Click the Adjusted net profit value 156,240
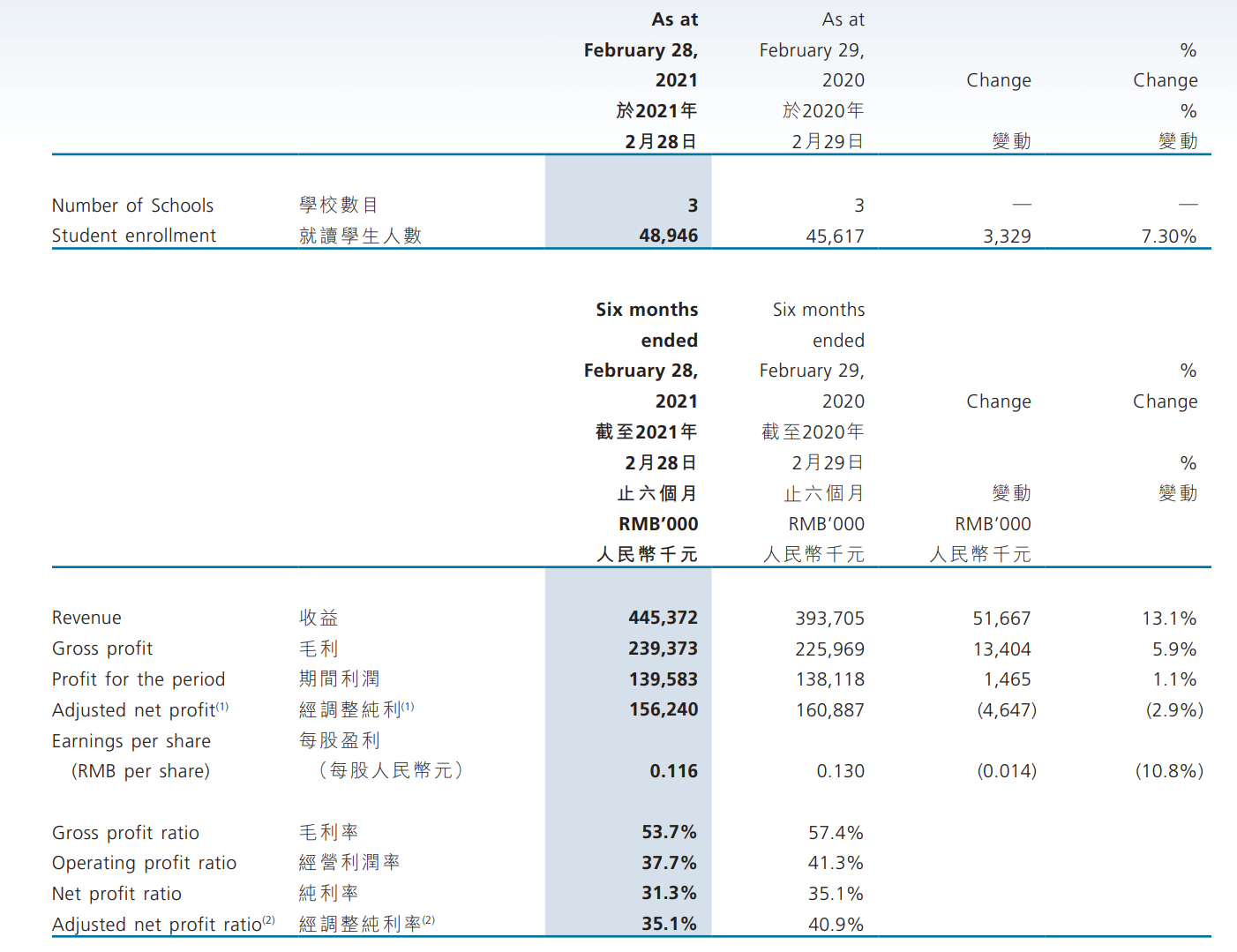This screenshot has width=1237, height=952. click(663, 709)
